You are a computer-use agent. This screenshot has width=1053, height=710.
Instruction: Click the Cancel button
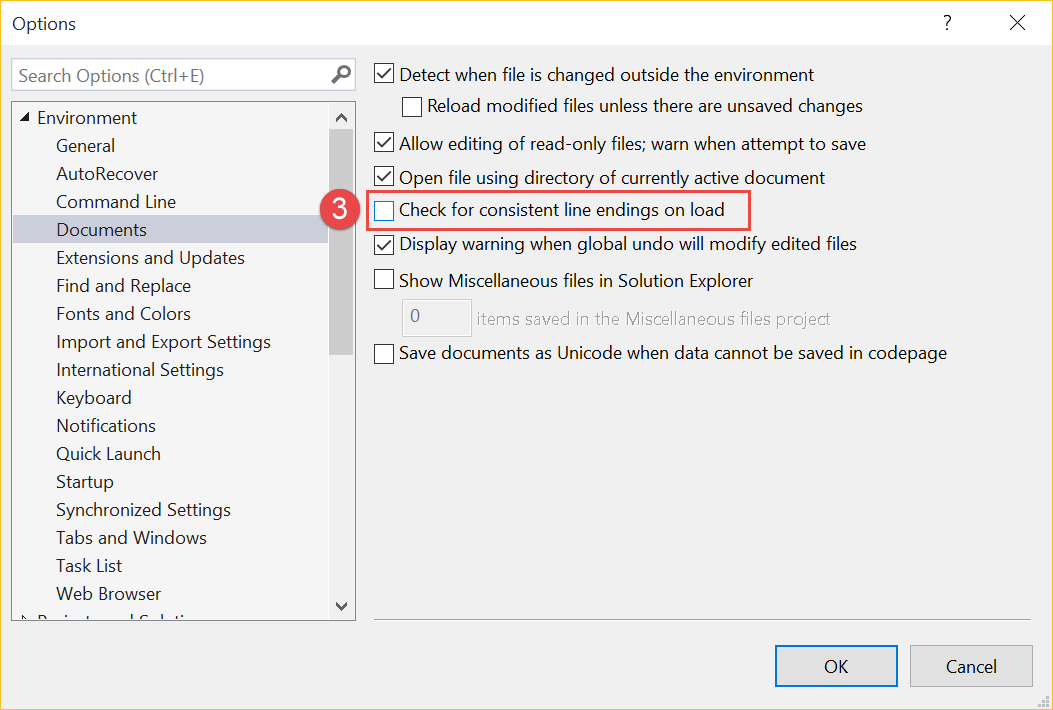point(970,666)
